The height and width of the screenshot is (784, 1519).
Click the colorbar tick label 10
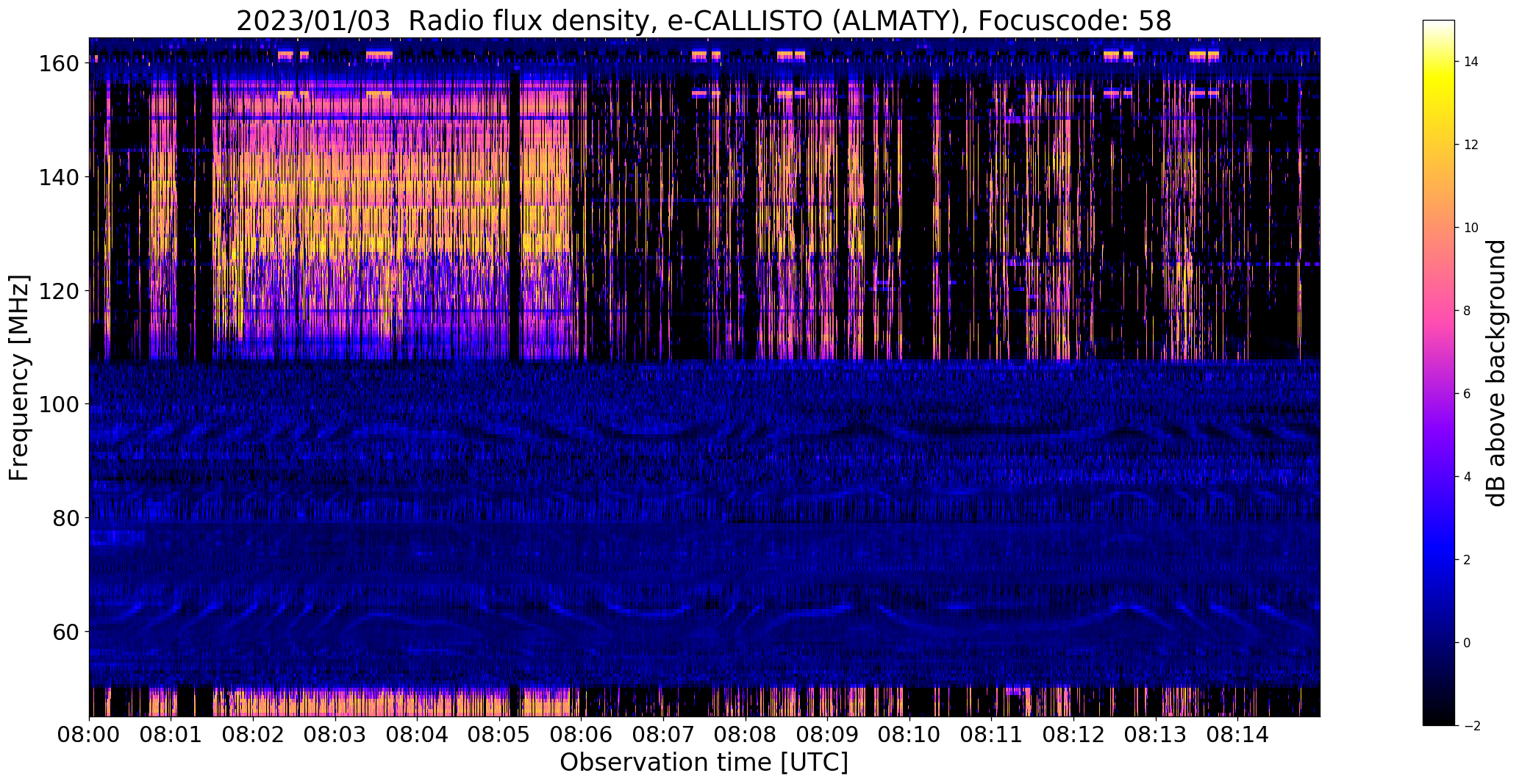[1470, 229]
